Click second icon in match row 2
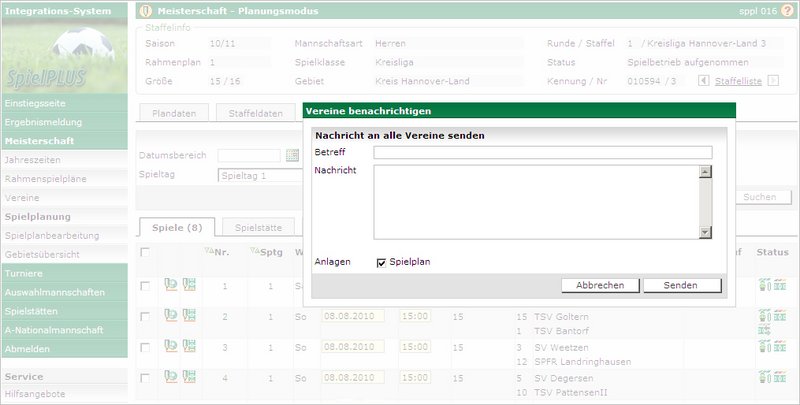 [188, 317]
